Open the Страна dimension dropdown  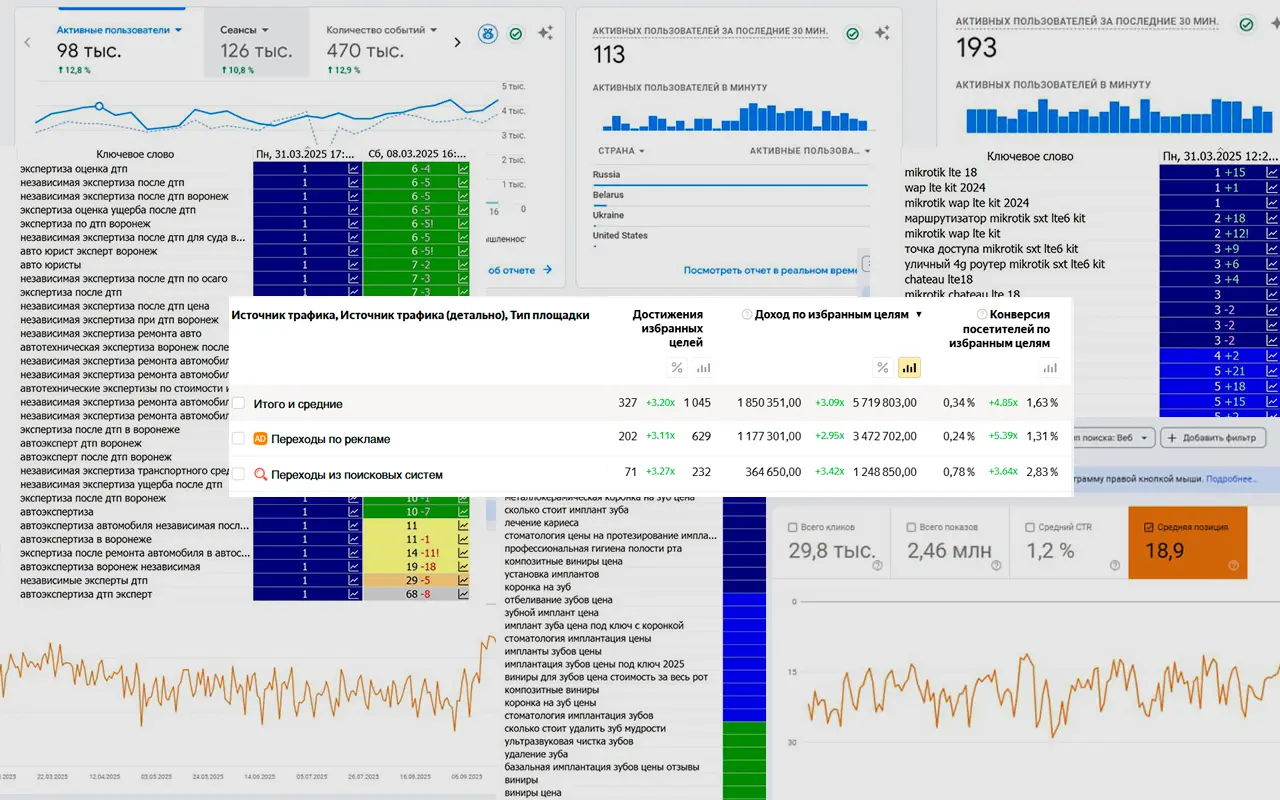pos(620,151)
